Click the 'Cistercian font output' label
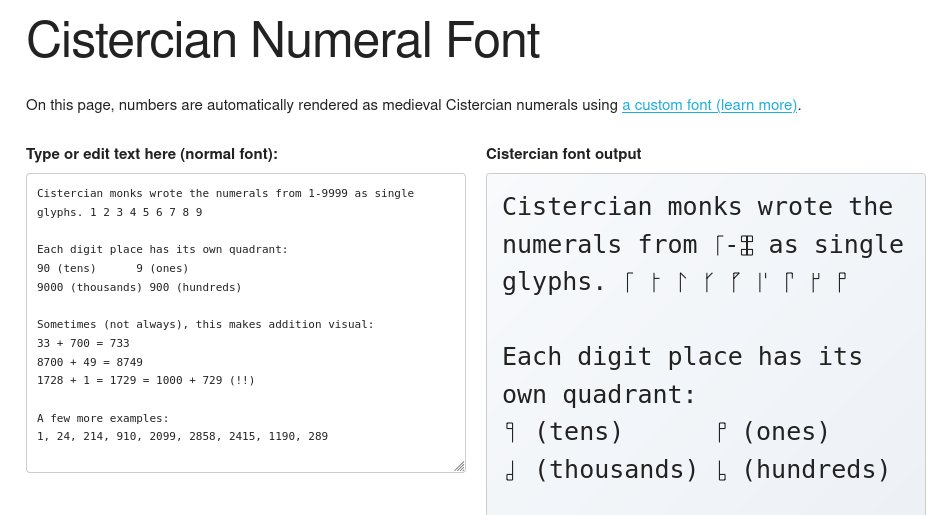This screenshot has width=951, height=515. pyautogui.click(x=563, y=154)
